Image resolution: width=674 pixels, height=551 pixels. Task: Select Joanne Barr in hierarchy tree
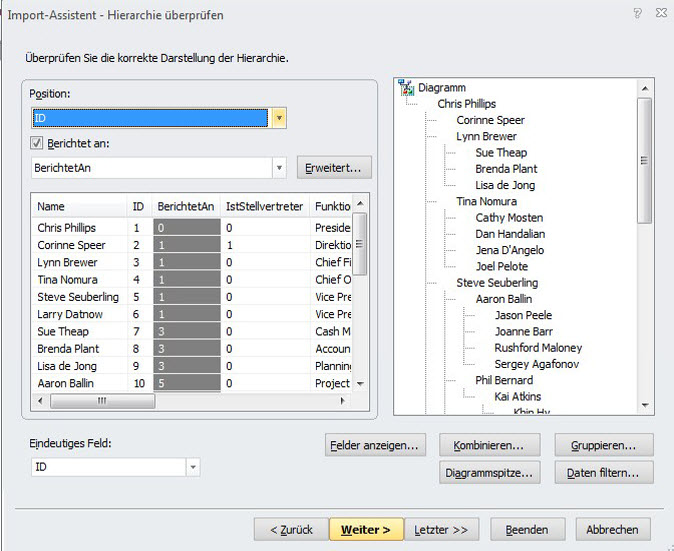tap(523, 331)
